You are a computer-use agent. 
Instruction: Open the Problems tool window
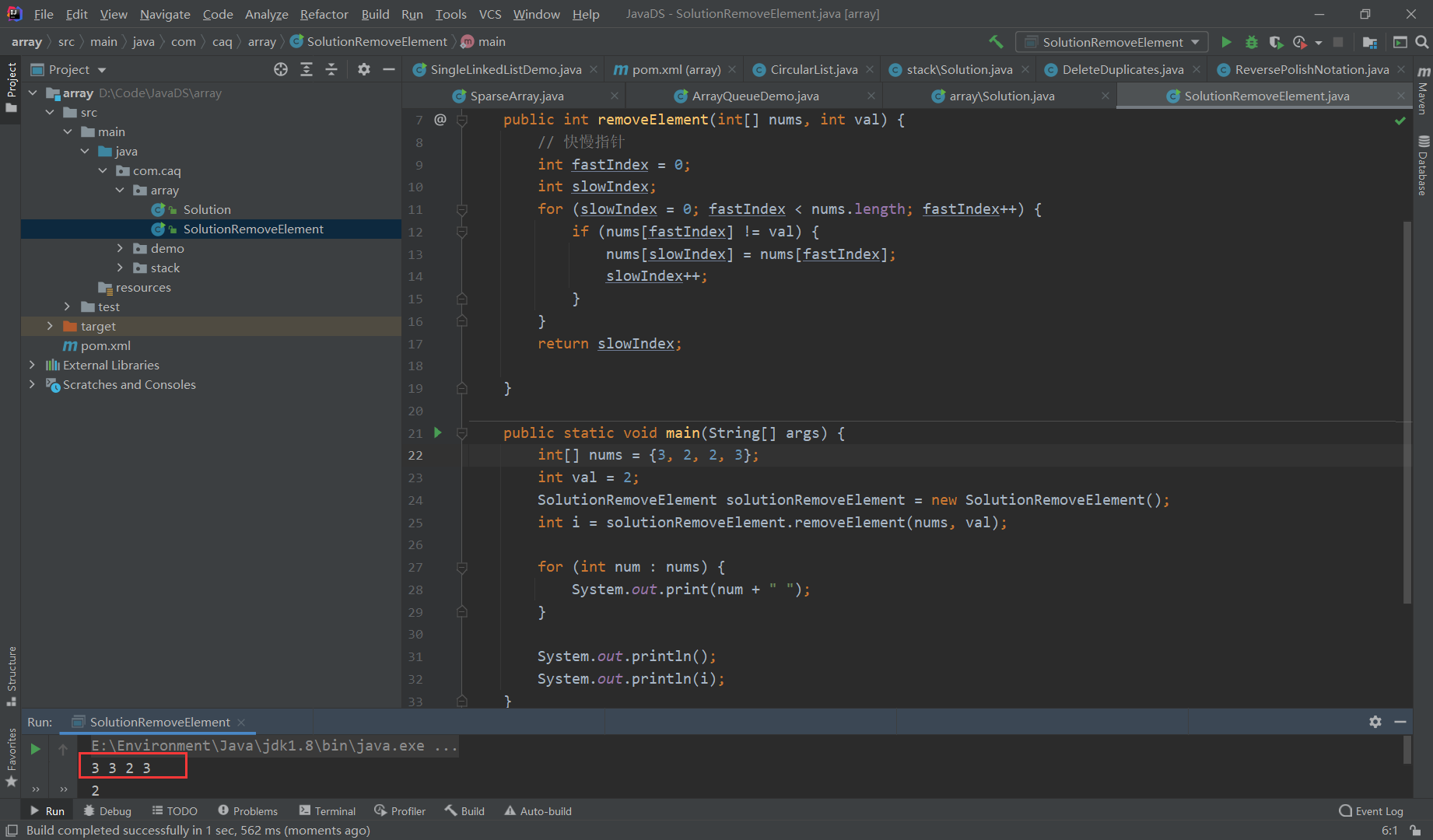[x=248, y=810]
